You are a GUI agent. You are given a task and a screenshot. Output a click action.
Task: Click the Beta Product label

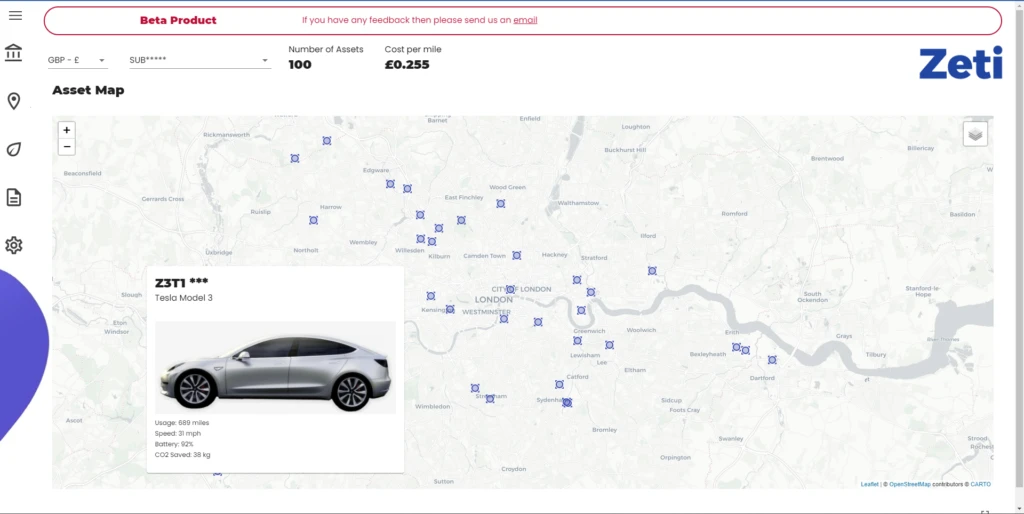[x=178, y=20]
